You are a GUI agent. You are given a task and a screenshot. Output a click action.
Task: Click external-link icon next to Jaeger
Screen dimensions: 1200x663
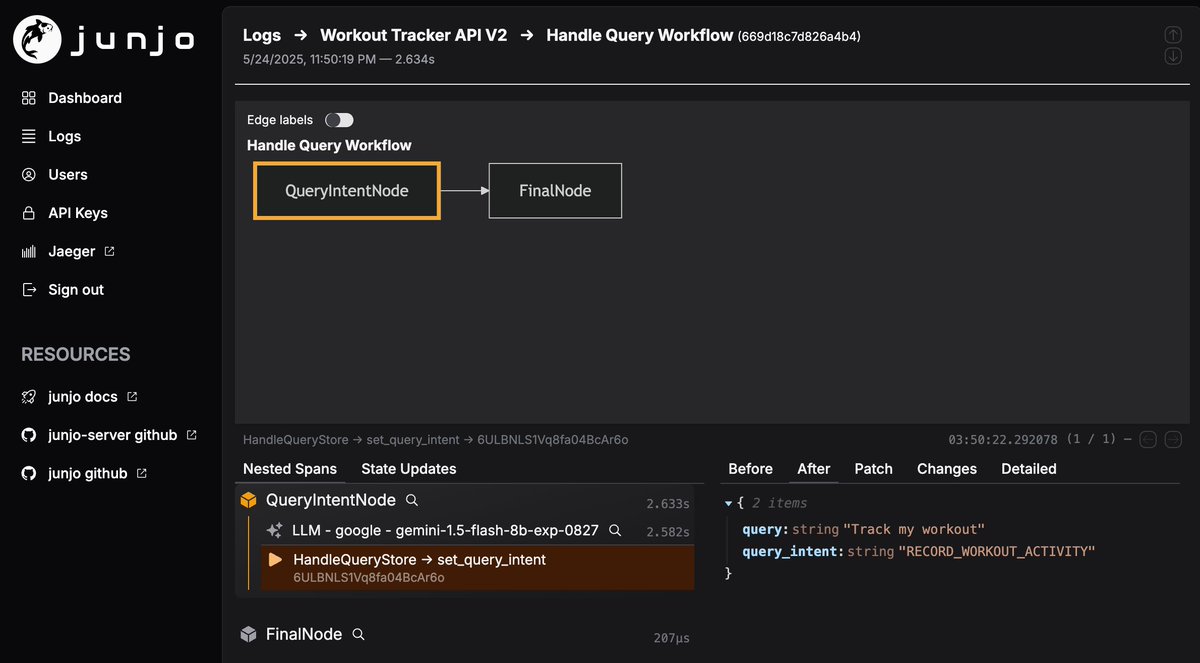click(x=109, y=251)
